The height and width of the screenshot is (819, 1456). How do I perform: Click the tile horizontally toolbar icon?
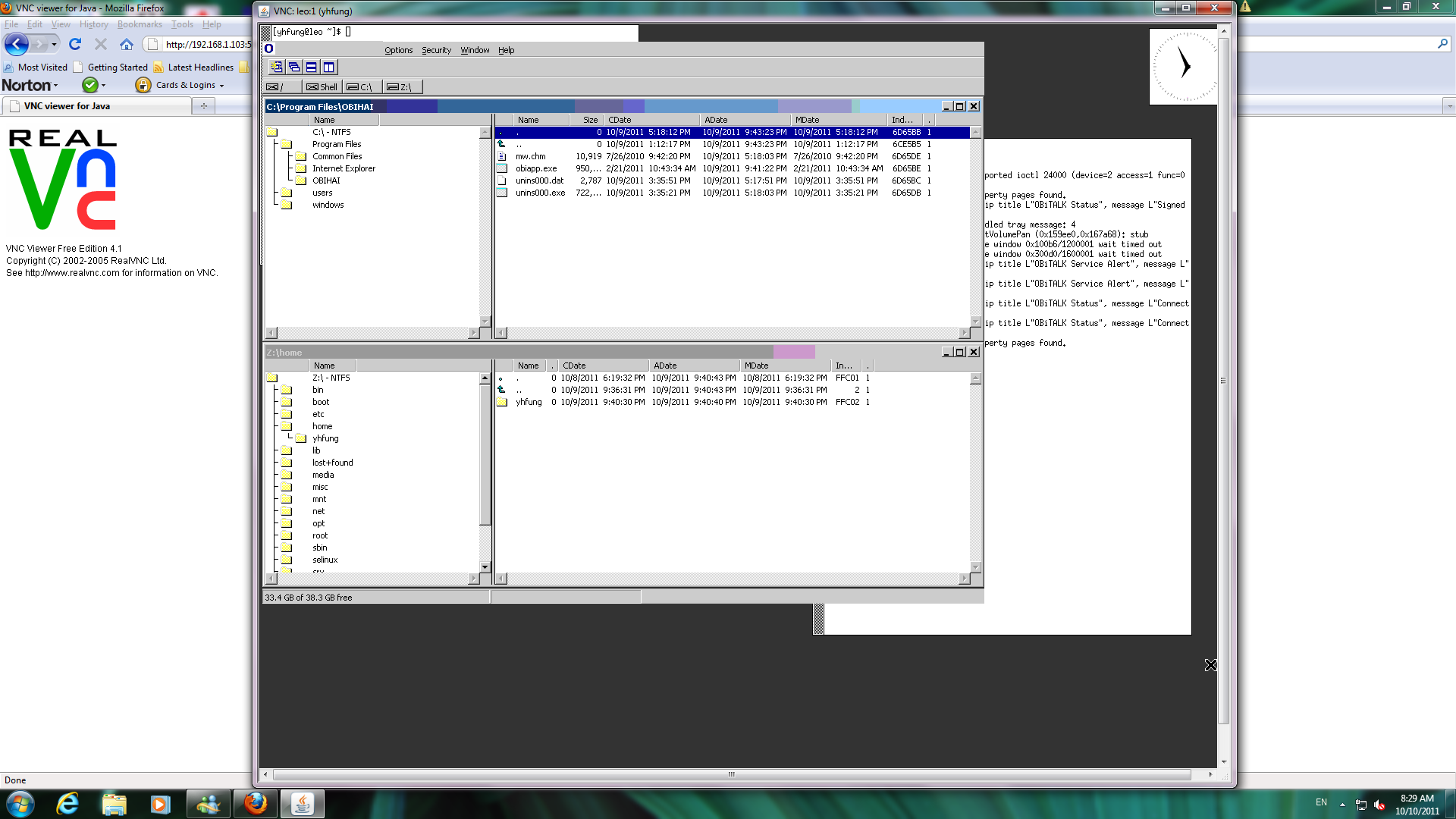coord(312,67)
